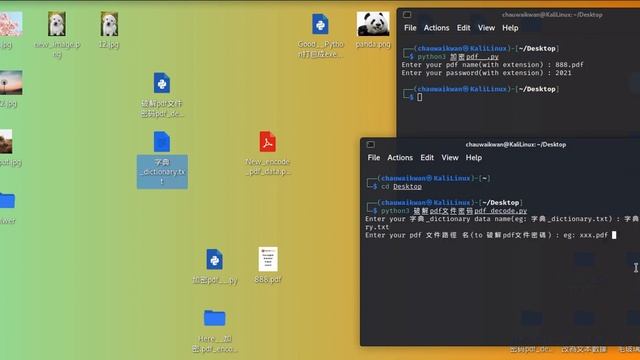
Task: Click the front terminal window menu icon
Action: coord(371,144)
